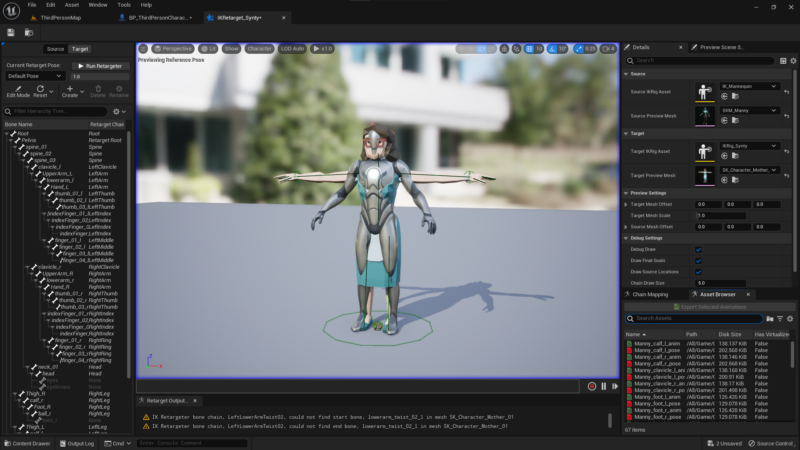This screenshot has width=800, height=450.
Task: Browse to Source IKRig Asset in content browser
Action: coord(735,96)
